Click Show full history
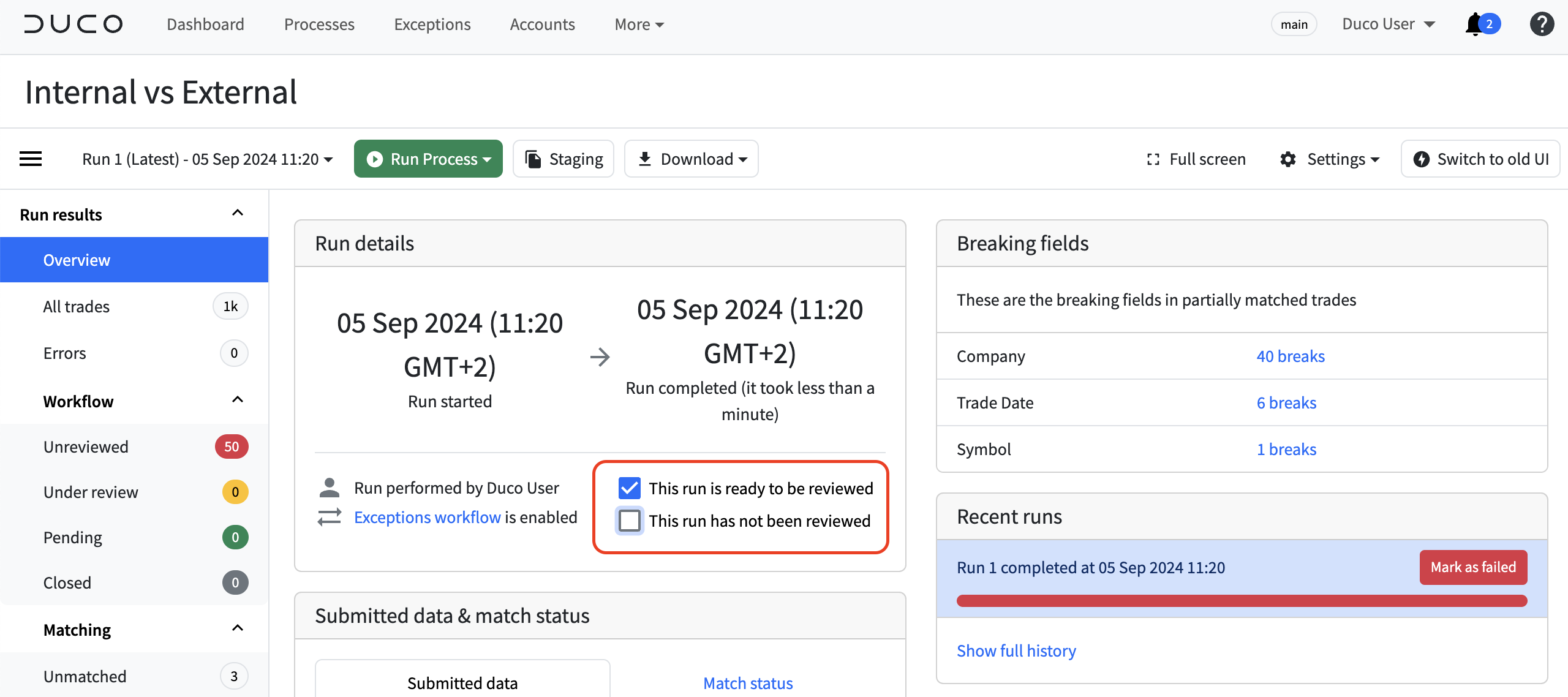Viewport: 1568px width, 697px height. pos(1016,650)
